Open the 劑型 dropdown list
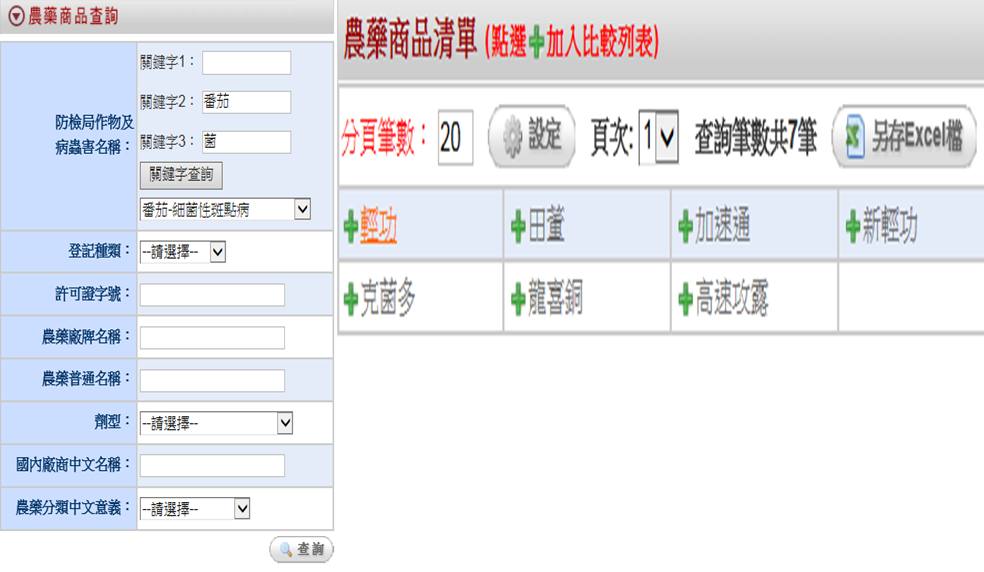984x572 pixels. pos(216,423)
